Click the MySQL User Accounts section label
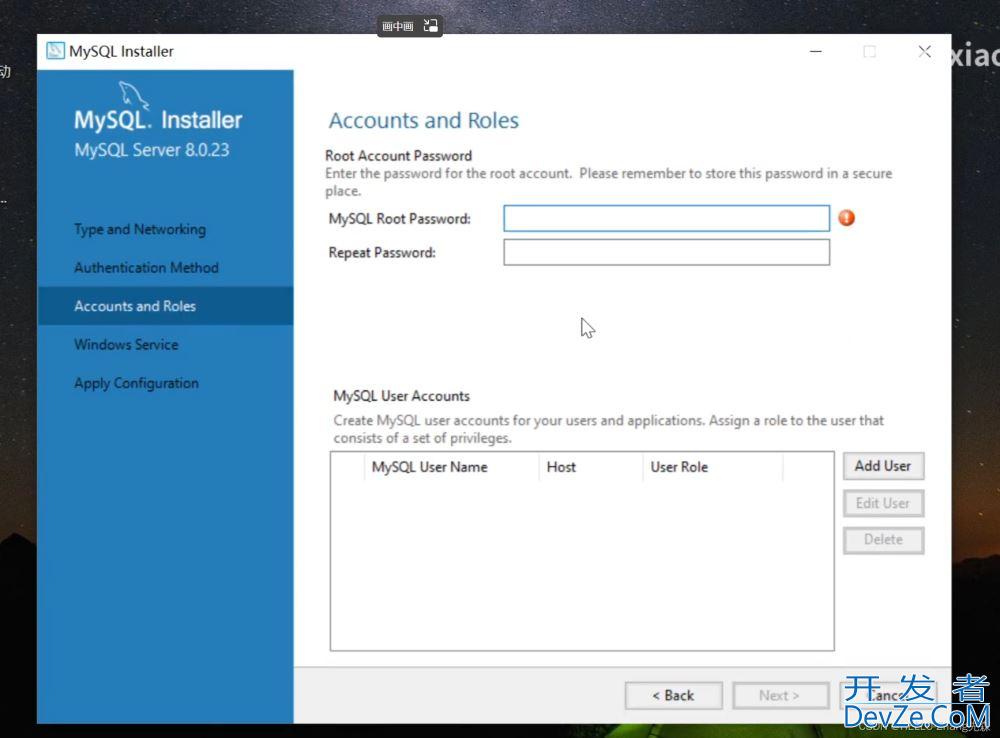The height and width of the screenshot is (738, 1000). click(x=401, y=396)
